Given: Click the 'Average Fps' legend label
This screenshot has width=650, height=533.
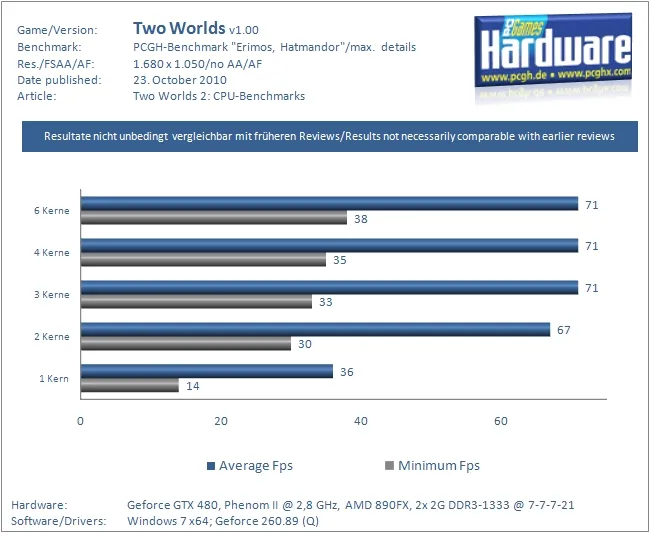Looking at the screenshot, I should click(x=256, y=466).
